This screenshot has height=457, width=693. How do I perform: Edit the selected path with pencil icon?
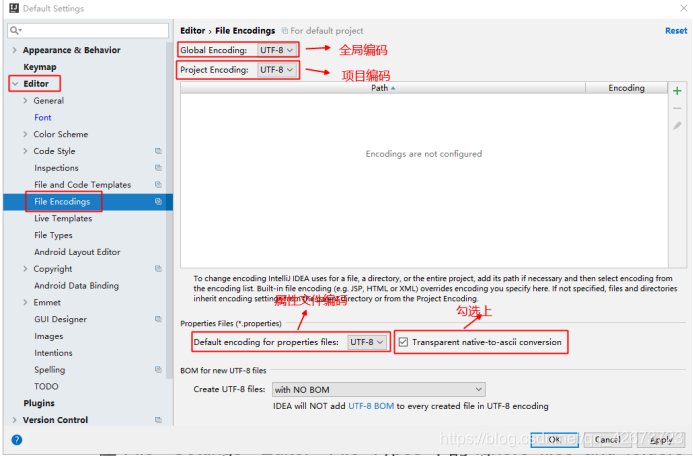click(677, 126)
